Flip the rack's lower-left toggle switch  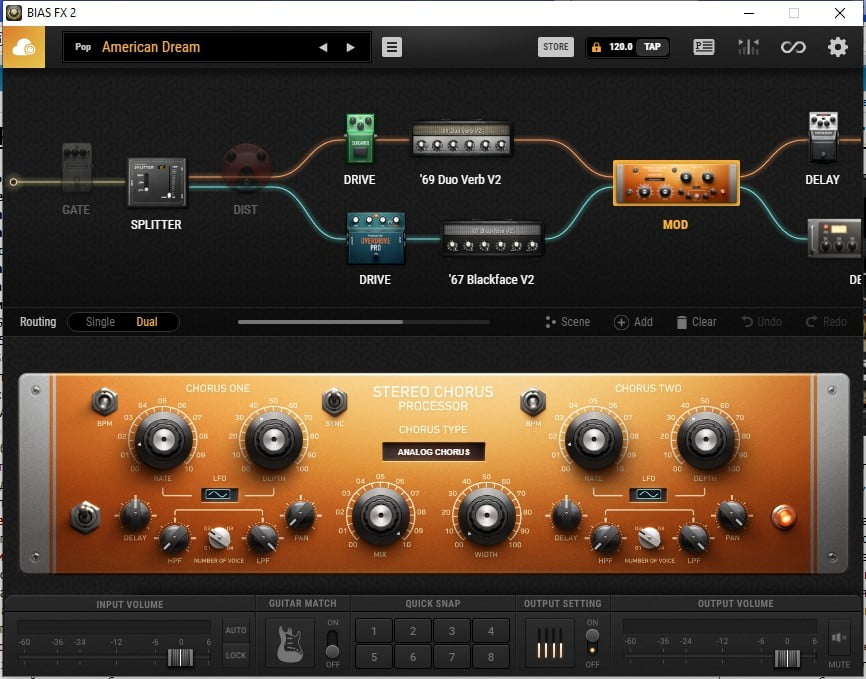[x=85, y=517]
